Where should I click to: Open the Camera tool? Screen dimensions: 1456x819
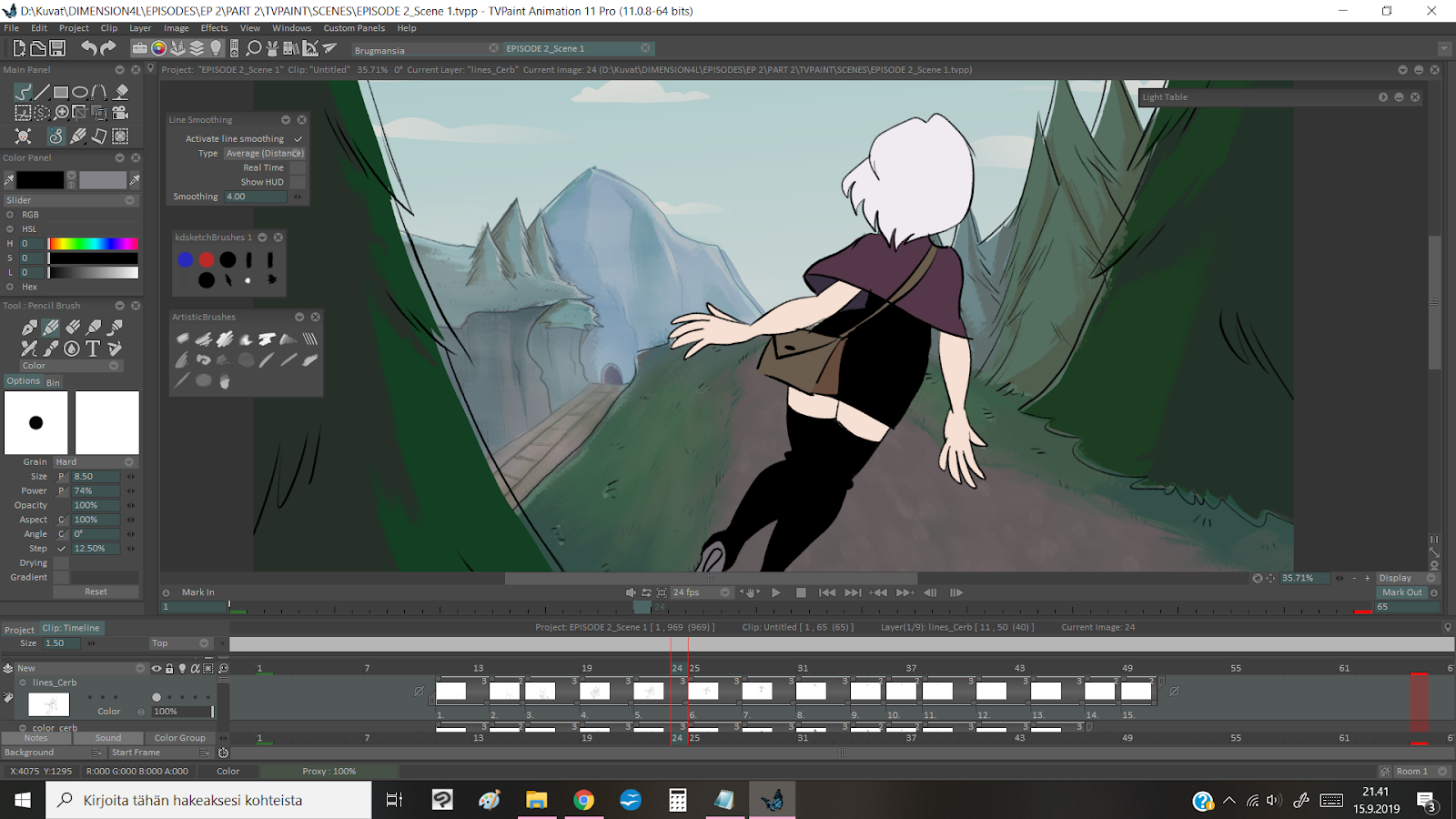[120, 113]
